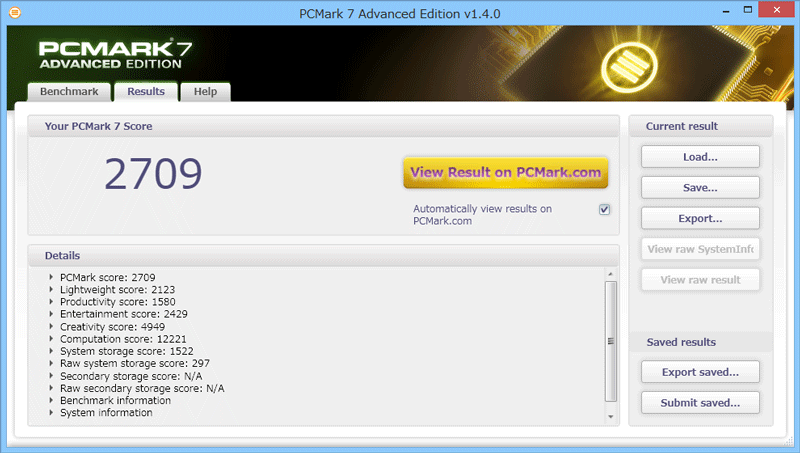Click the Details scrollbar up arrow

point(611,274)
